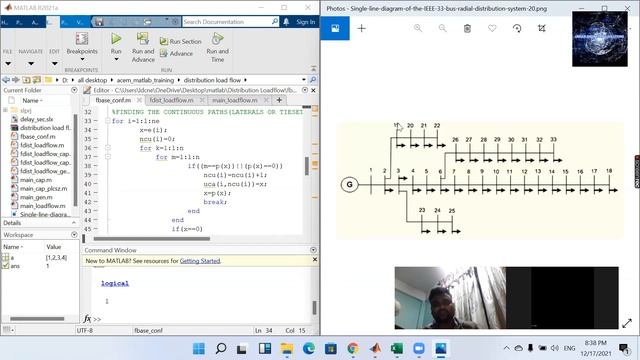Open the crop tool in Photos
Viewport: 640px width, 360px height.
tap(542, 28)
